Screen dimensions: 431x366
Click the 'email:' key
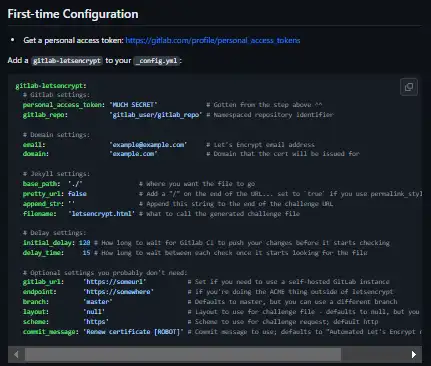click(34, 145)
